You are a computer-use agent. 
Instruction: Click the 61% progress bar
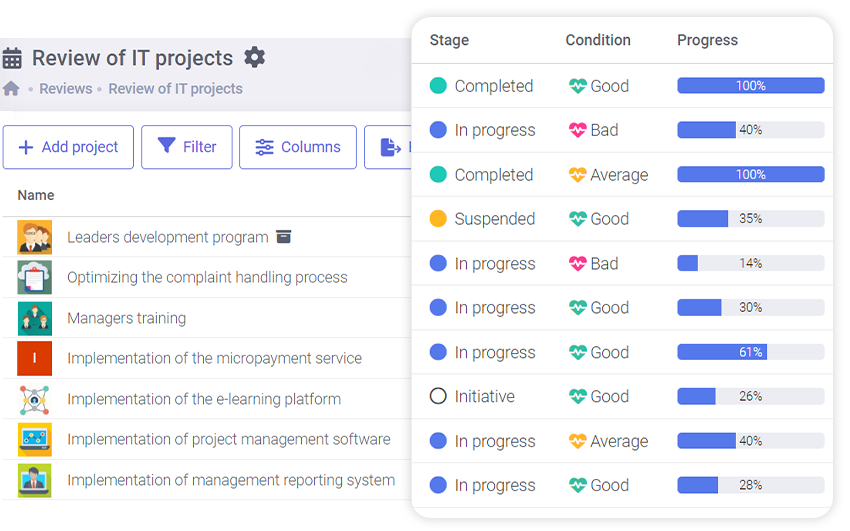750,352
